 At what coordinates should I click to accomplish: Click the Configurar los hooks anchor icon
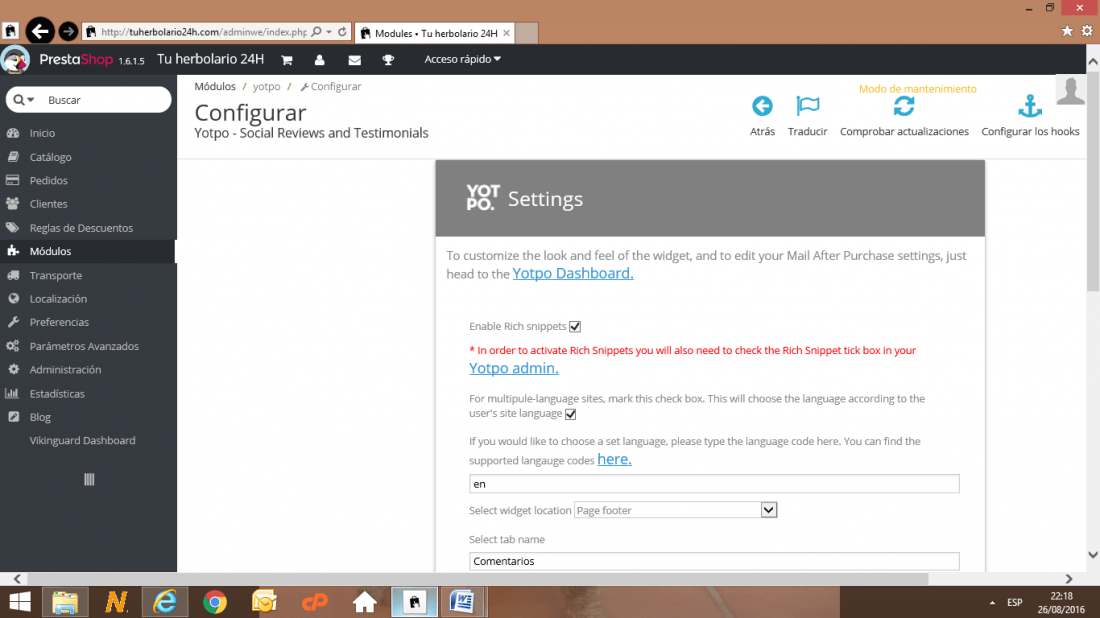(1030, 106)
